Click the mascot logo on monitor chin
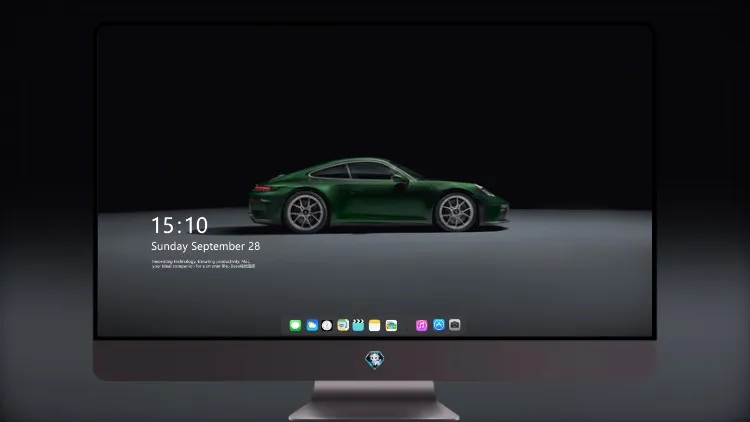 pyautogui.click(x=375, y=360)
